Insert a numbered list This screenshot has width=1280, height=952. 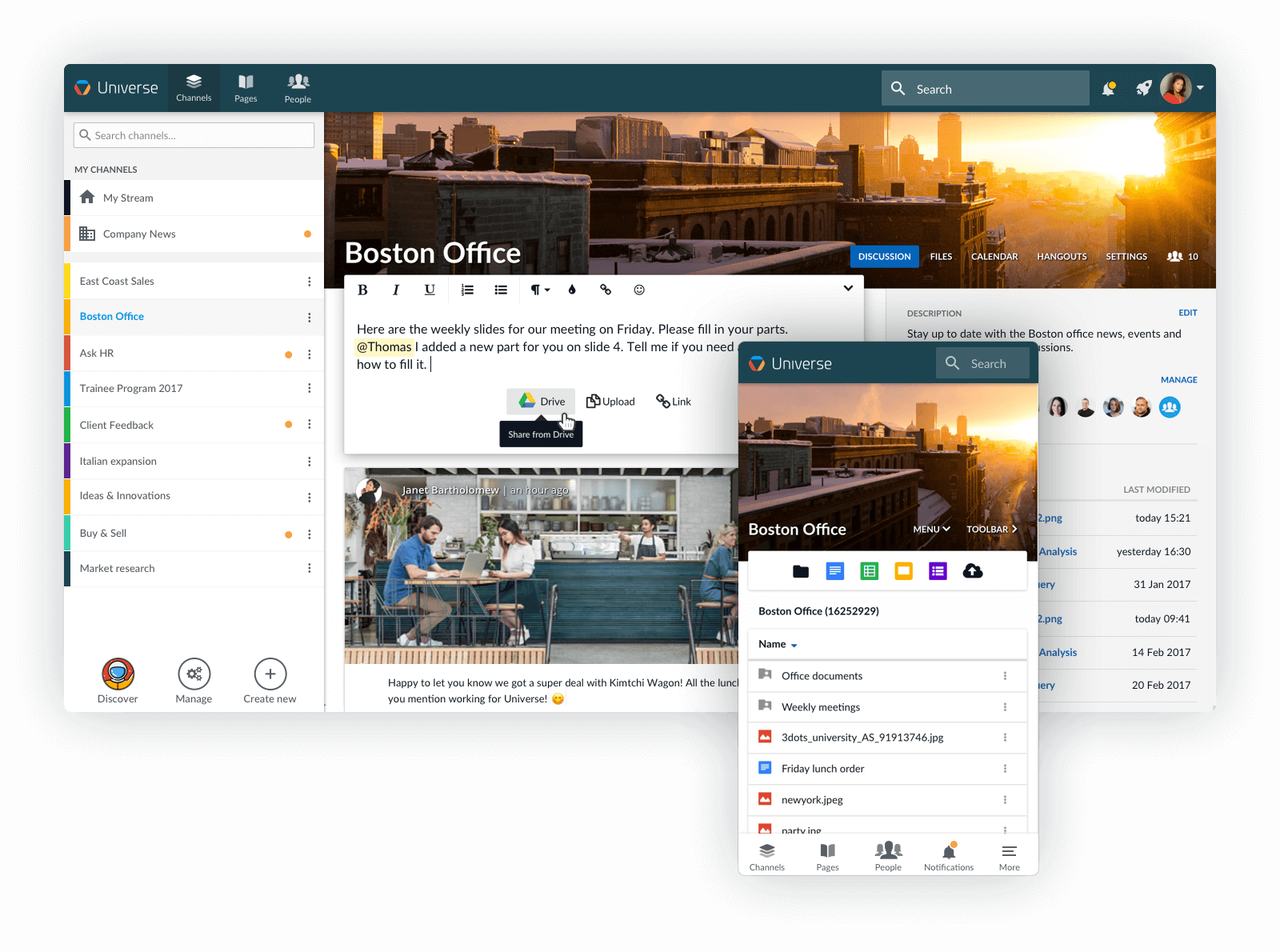point(467,290)
